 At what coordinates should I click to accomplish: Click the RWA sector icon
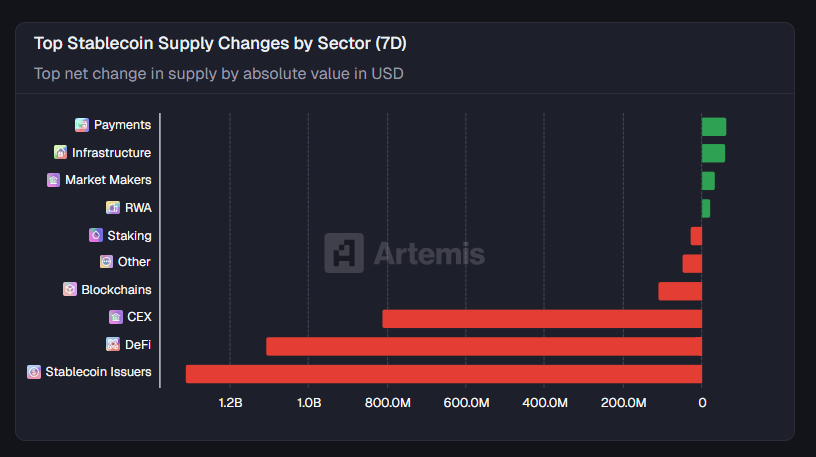113,208
